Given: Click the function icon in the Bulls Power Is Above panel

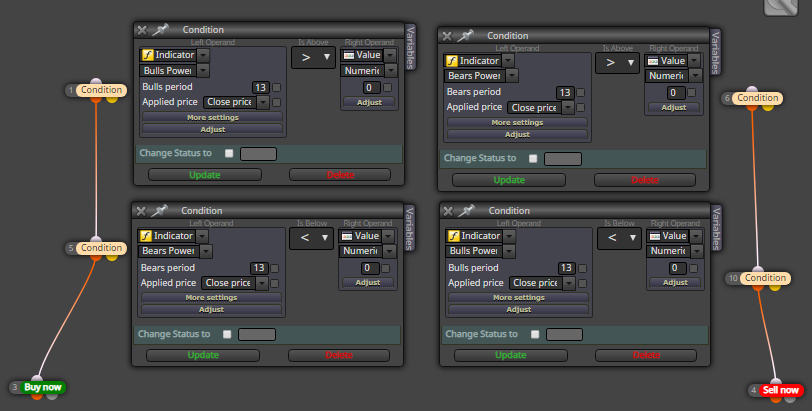Looking at the screenshot, I should tap(148, 55).
